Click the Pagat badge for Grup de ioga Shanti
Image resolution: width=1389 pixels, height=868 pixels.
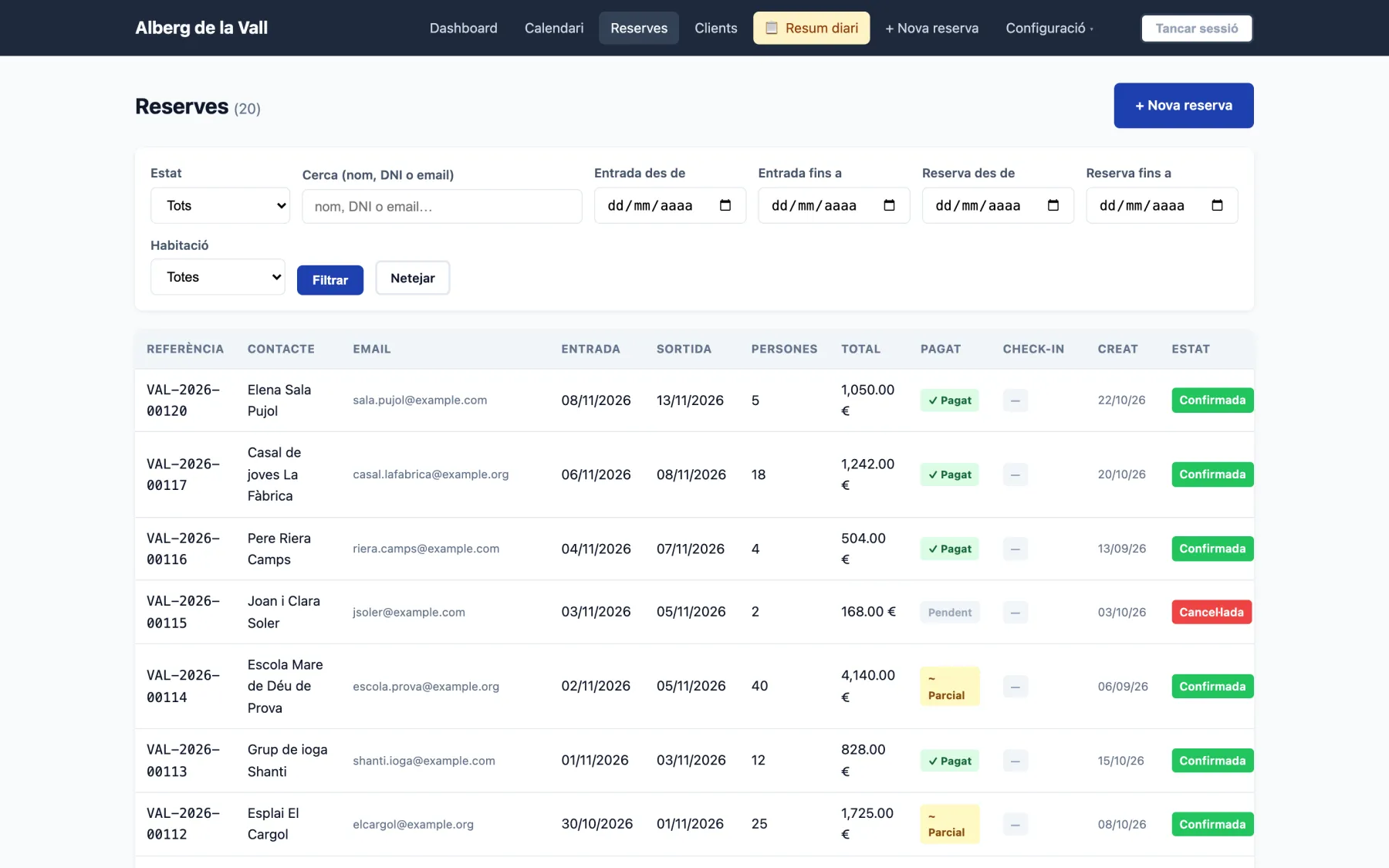[x=950, y=761]
